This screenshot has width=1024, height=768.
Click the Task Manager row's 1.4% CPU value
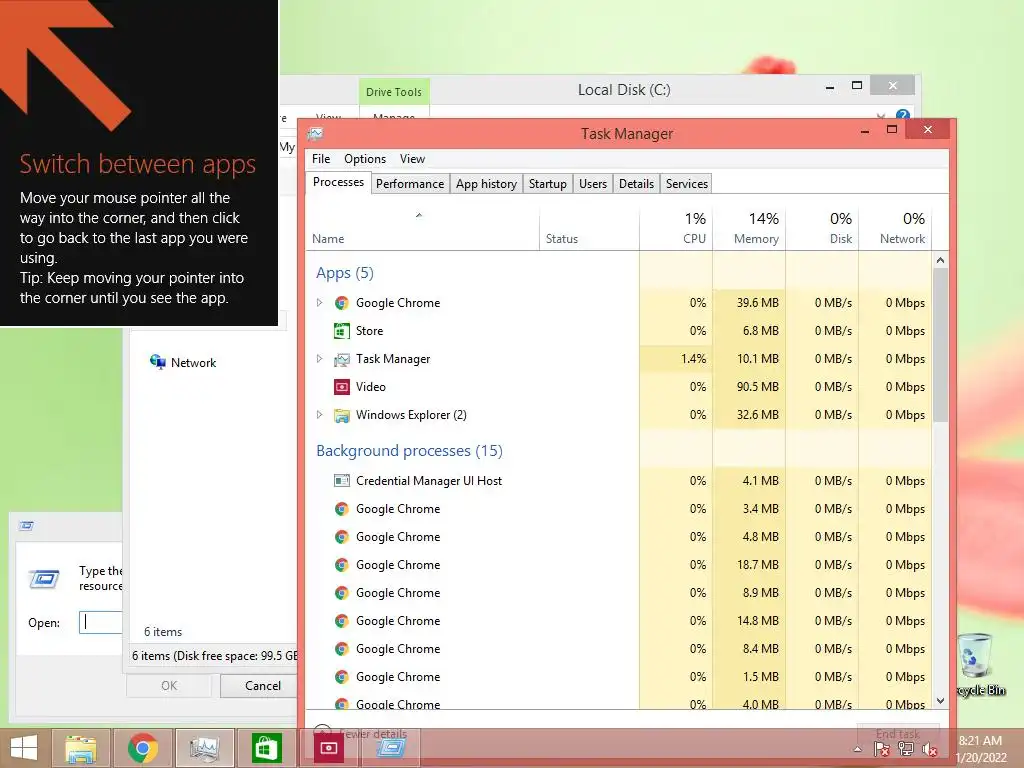[694, 359]
